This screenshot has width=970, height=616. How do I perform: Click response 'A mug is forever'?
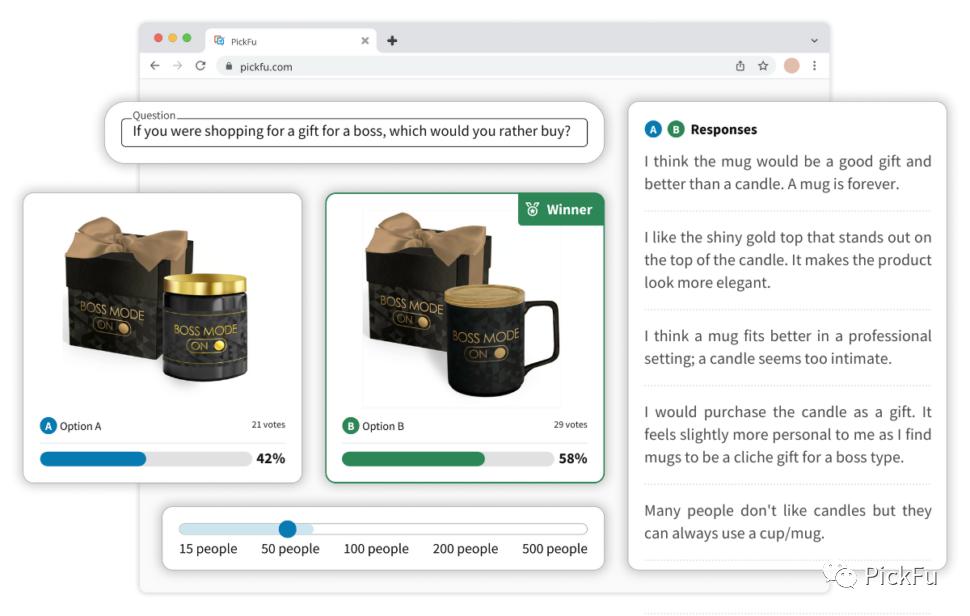click(788, 173)
